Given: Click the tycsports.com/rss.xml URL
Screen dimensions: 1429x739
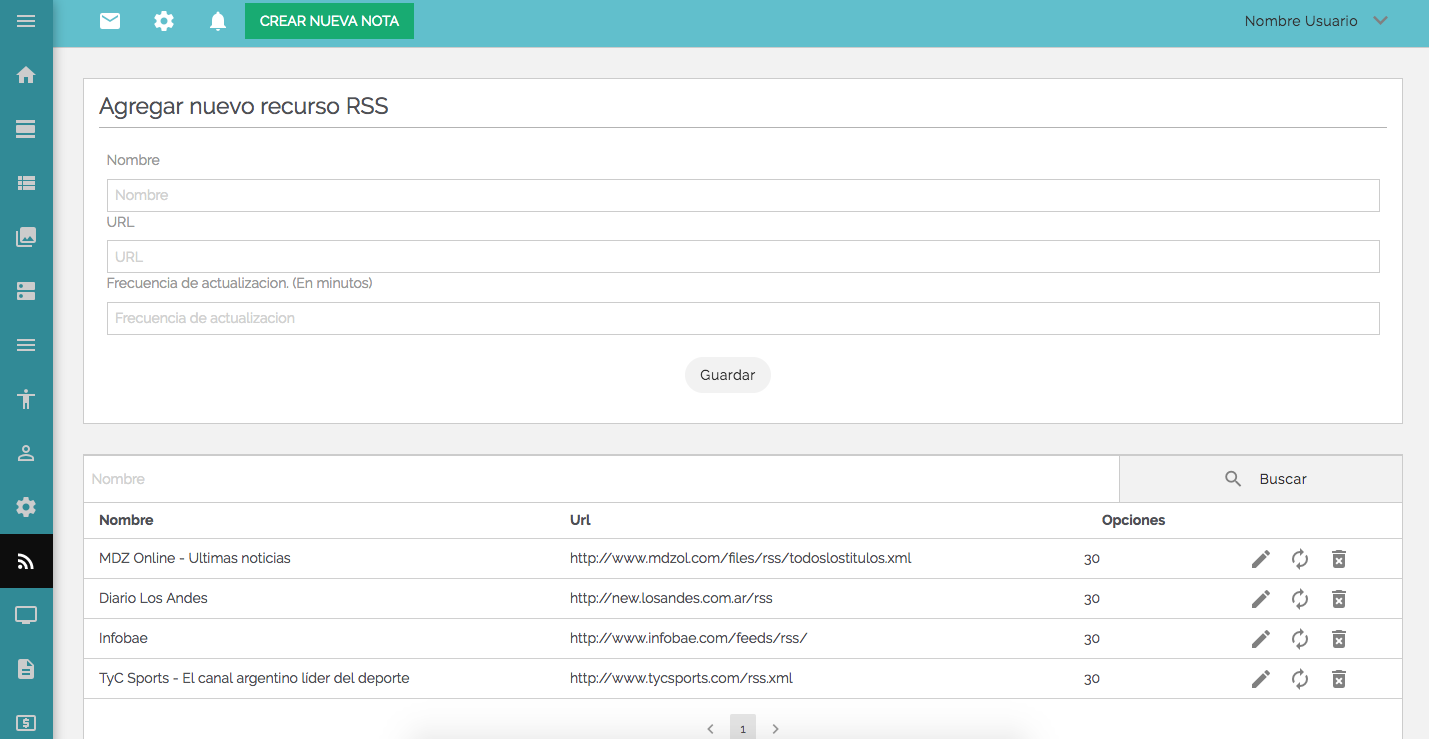Looking at the screenshot, I should click(x=681, y=678).
